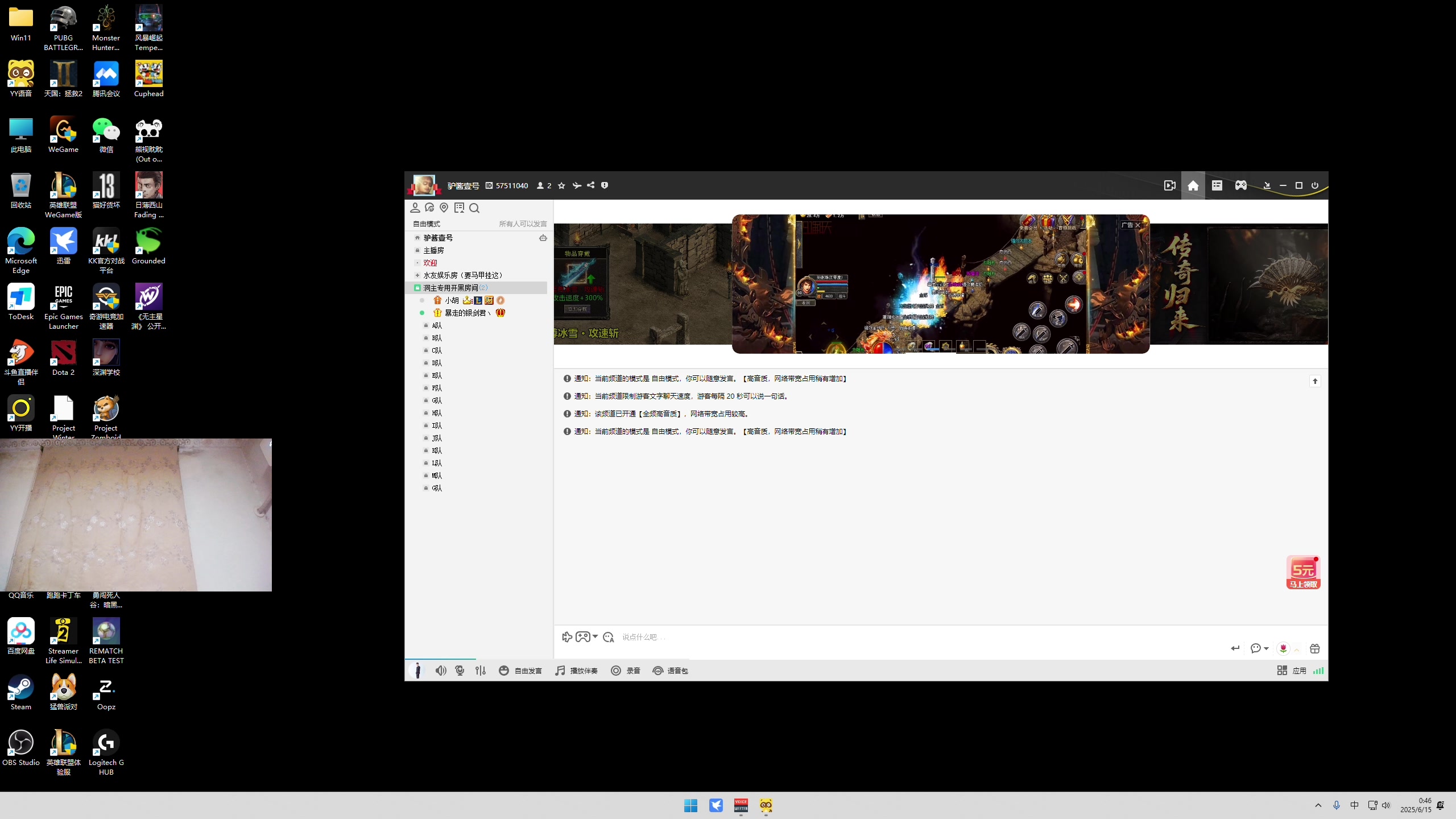
Task: Click the mini-mode arrow icon in YY header
Action: 1267,185
